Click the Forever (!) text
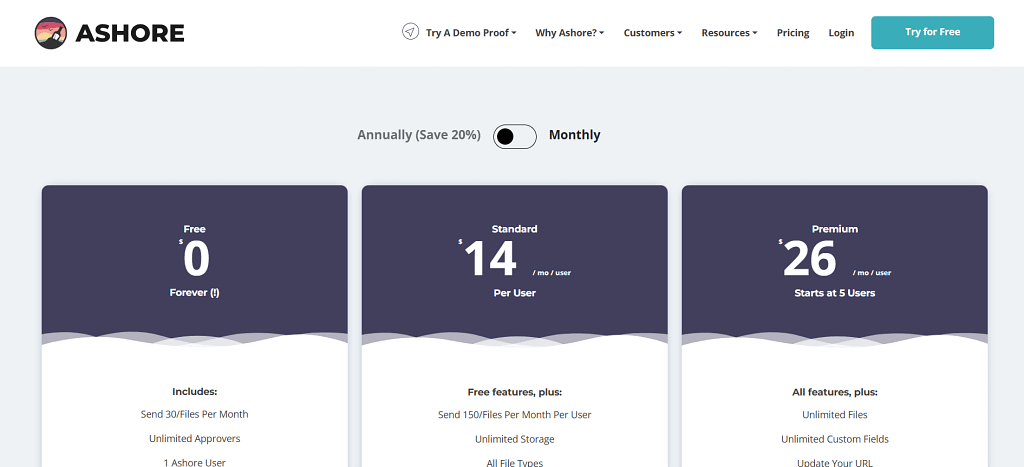1024x467 pixels. point(195,293)
